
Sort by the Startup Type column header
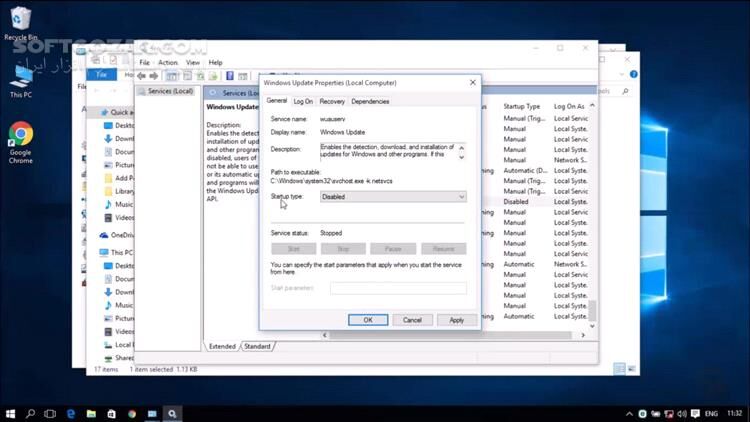(x=522, y=106)
